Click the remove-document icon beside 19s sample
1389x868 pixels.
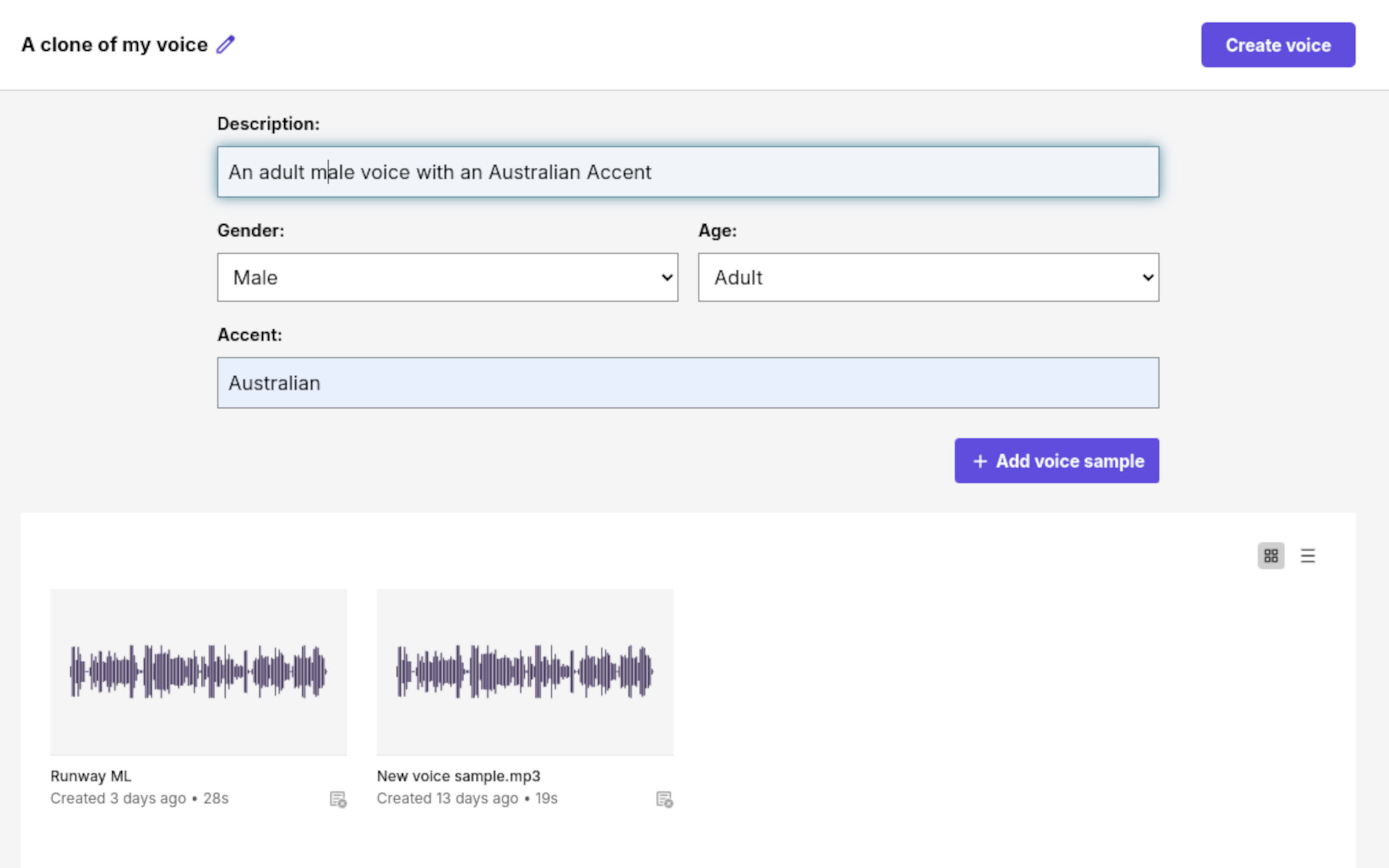pyautogui.click(x=664, y=799)
